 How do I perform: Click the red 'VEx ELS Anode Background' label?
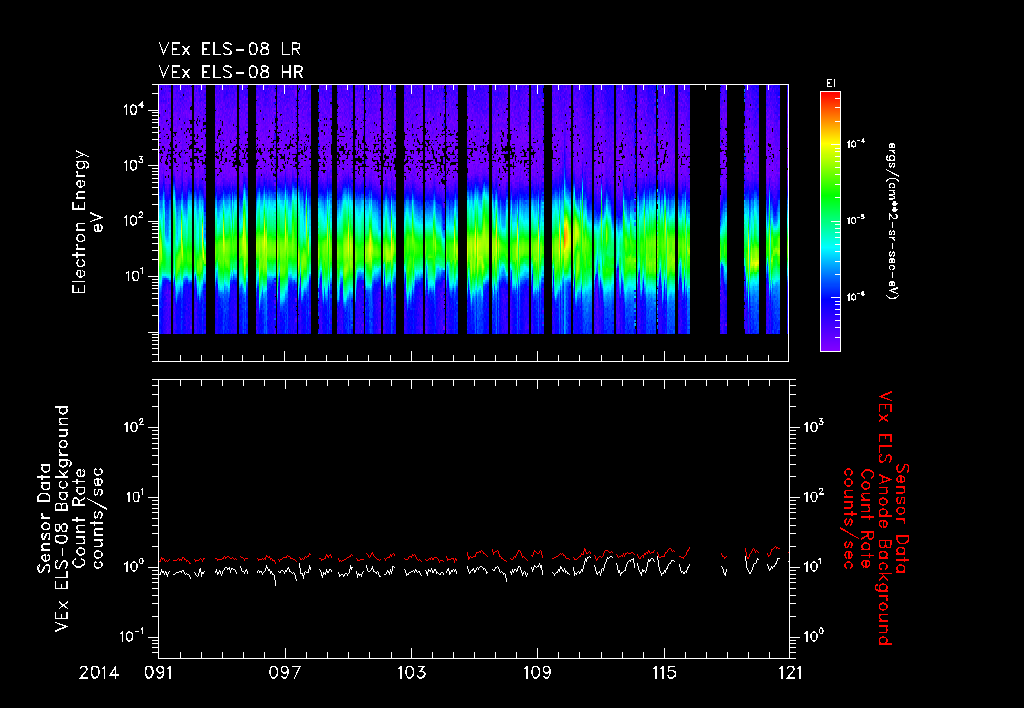pos(885,519)
